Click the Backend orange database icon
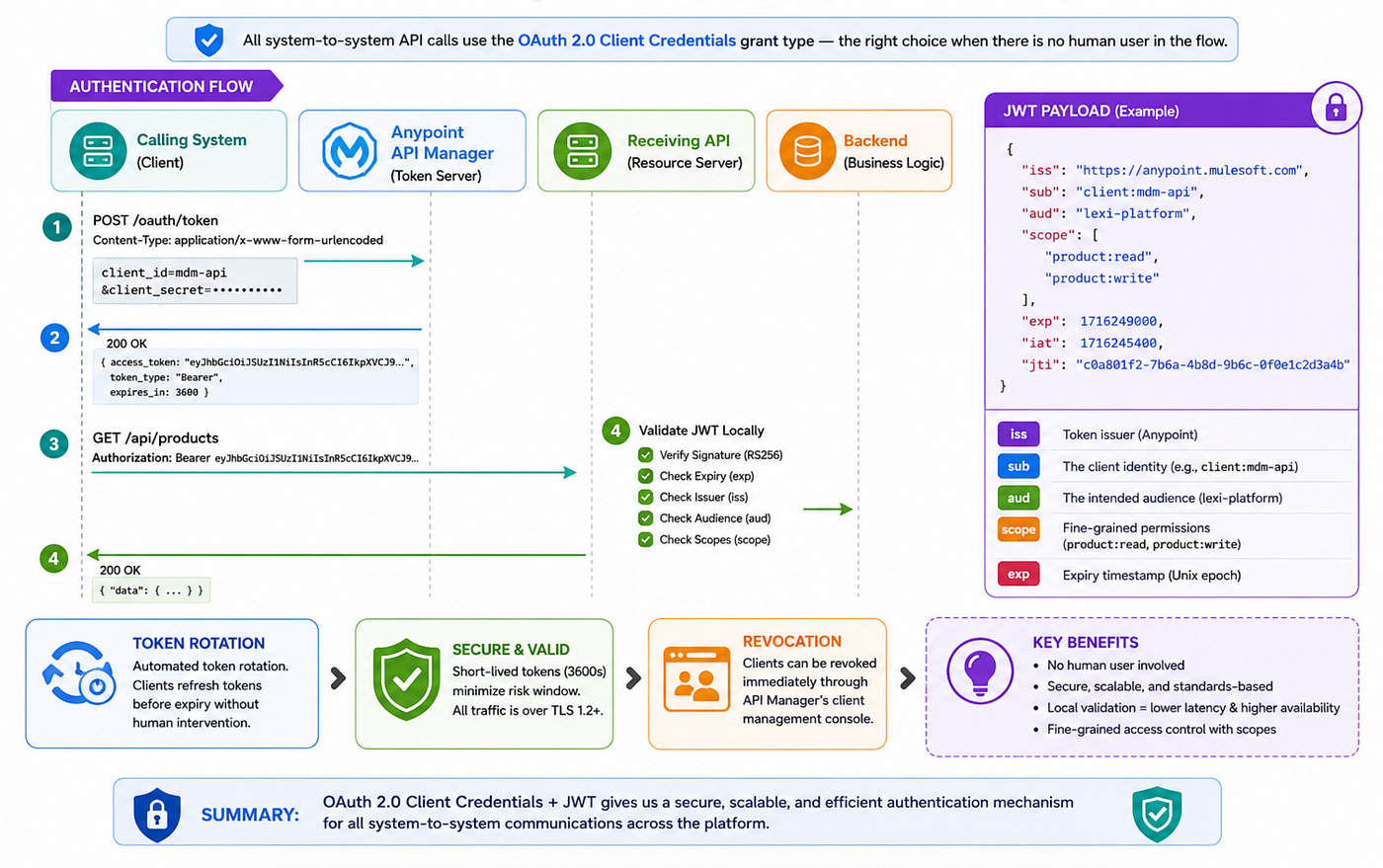This screenshot has width=1383, height=868. pos(807,151)
